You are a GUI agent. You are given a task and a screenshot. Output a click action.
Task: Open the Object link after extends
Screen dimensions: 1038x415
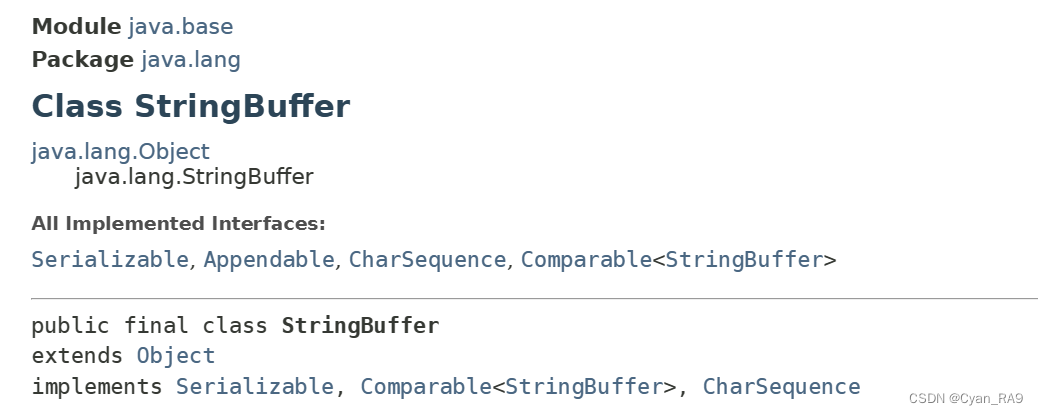(x=175, y=356)
